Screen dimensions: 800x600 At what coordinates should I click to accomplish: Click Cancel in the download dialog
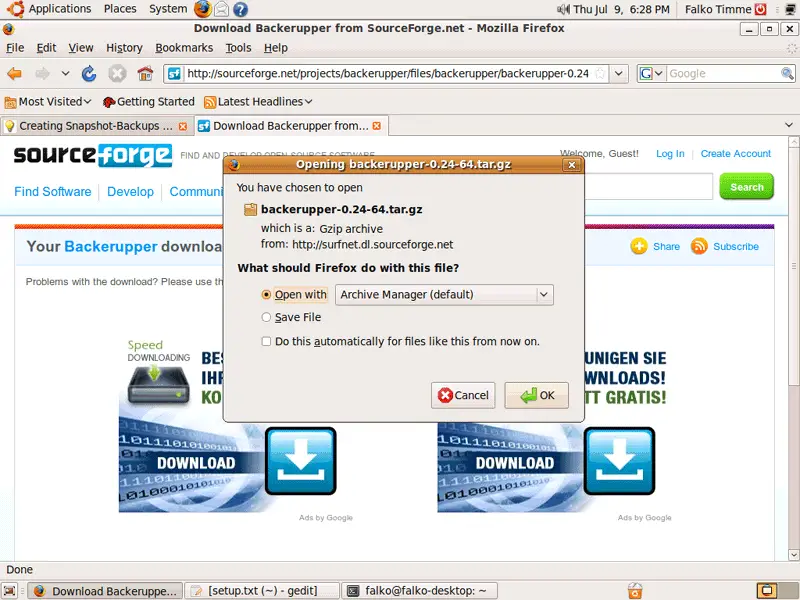[463, 395]
